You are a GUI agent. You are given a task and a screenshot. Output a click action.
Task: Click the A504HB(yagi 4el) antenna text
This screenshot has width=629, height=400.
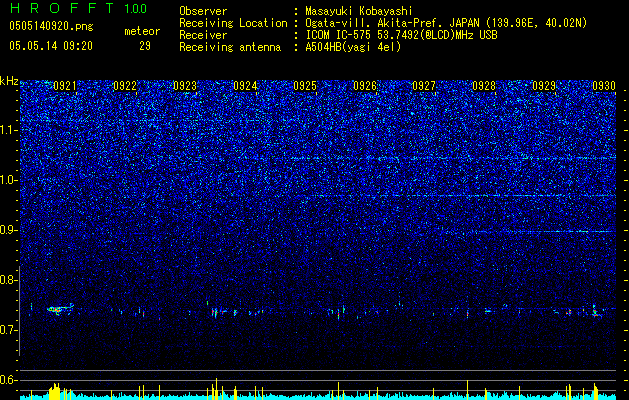click(353, 47)
